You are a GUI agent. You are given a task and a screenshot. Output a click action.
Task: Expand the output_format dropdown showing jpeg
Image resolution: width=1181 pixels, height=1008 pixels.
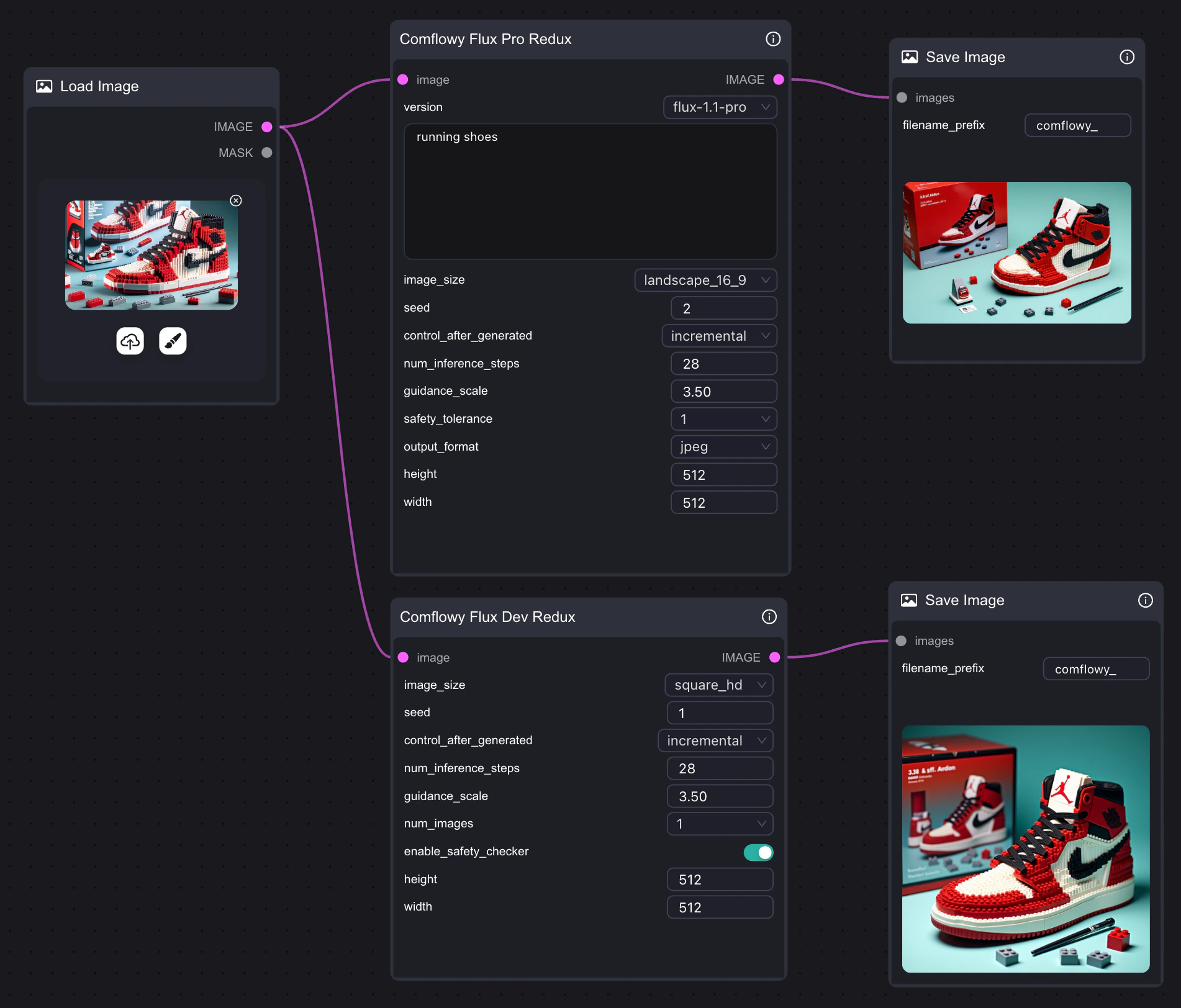(723, 446)
